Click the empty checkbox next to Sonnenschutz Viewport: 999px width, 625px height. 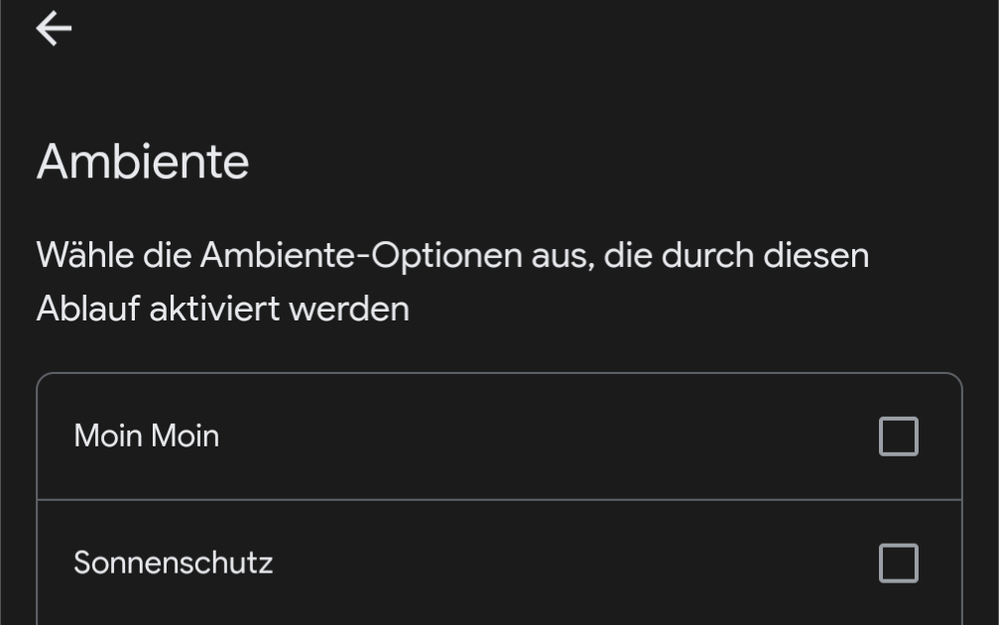[898, 563]
